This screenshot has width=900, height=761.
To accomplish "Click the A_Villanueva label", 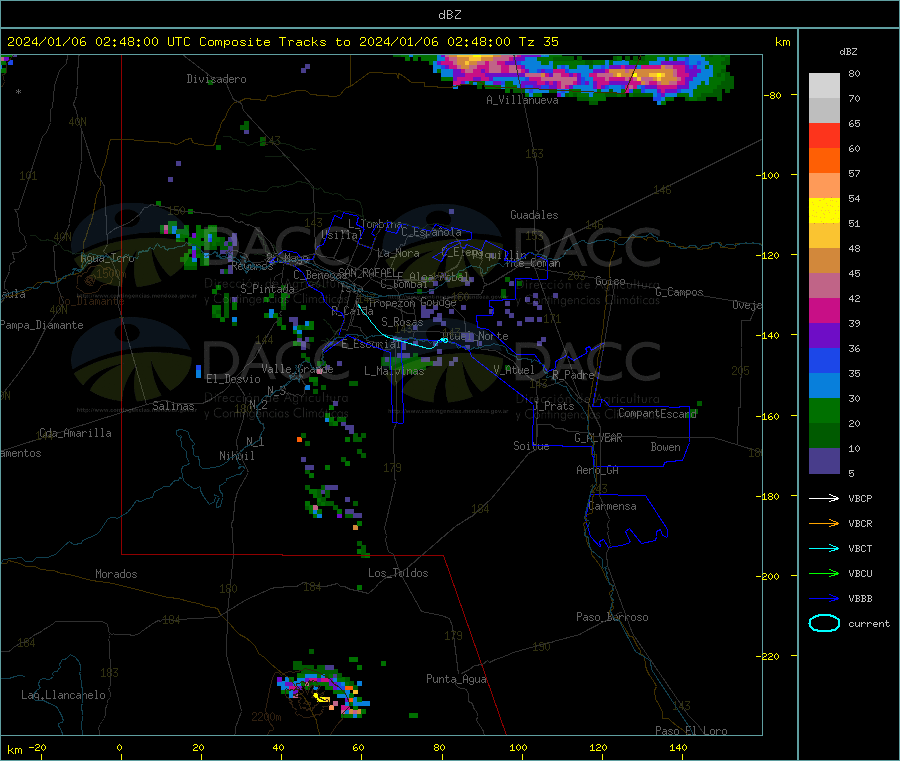I will coord(522,100).
